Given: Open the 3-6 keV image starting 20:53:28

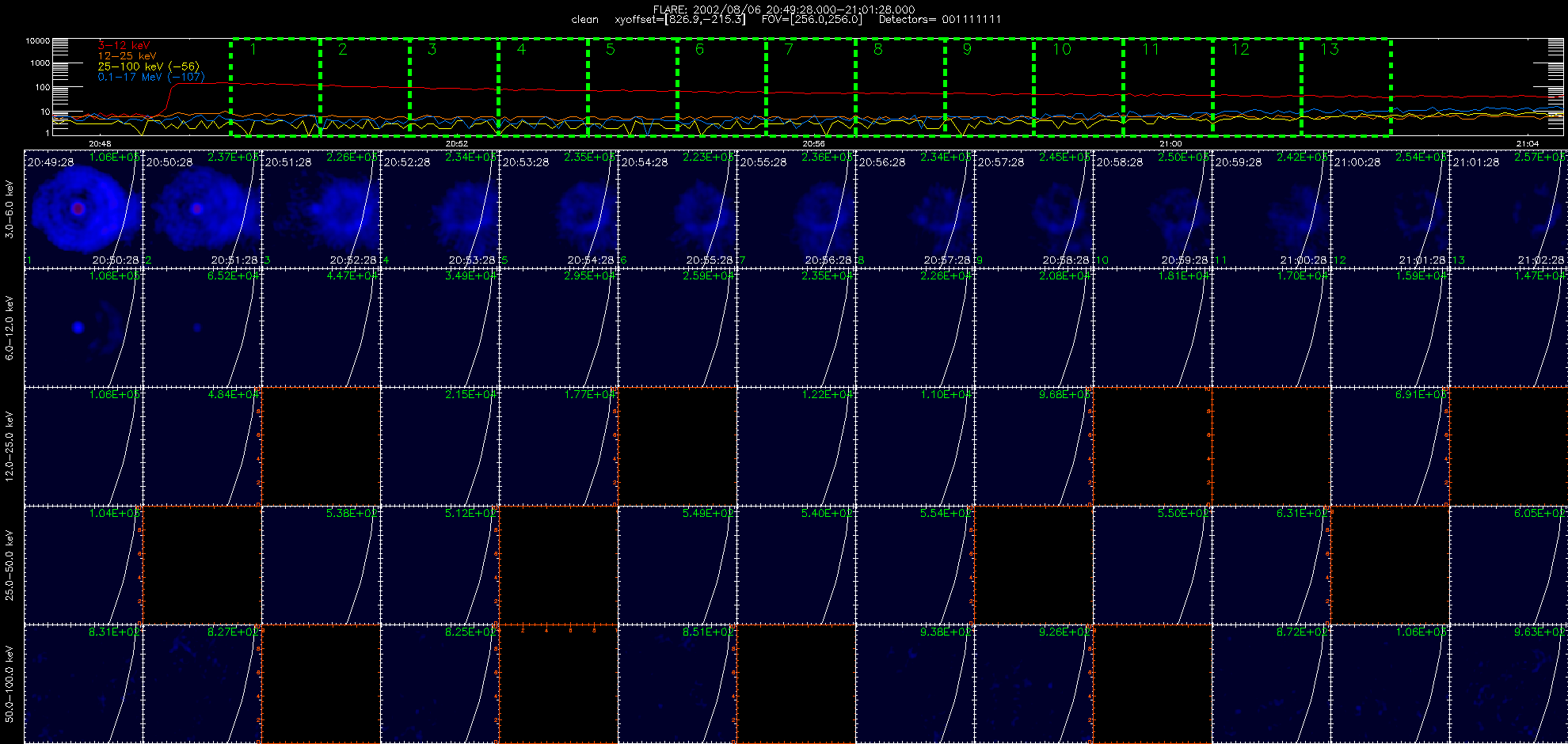Looking at the screenshot, I should [x=558, y=209].
